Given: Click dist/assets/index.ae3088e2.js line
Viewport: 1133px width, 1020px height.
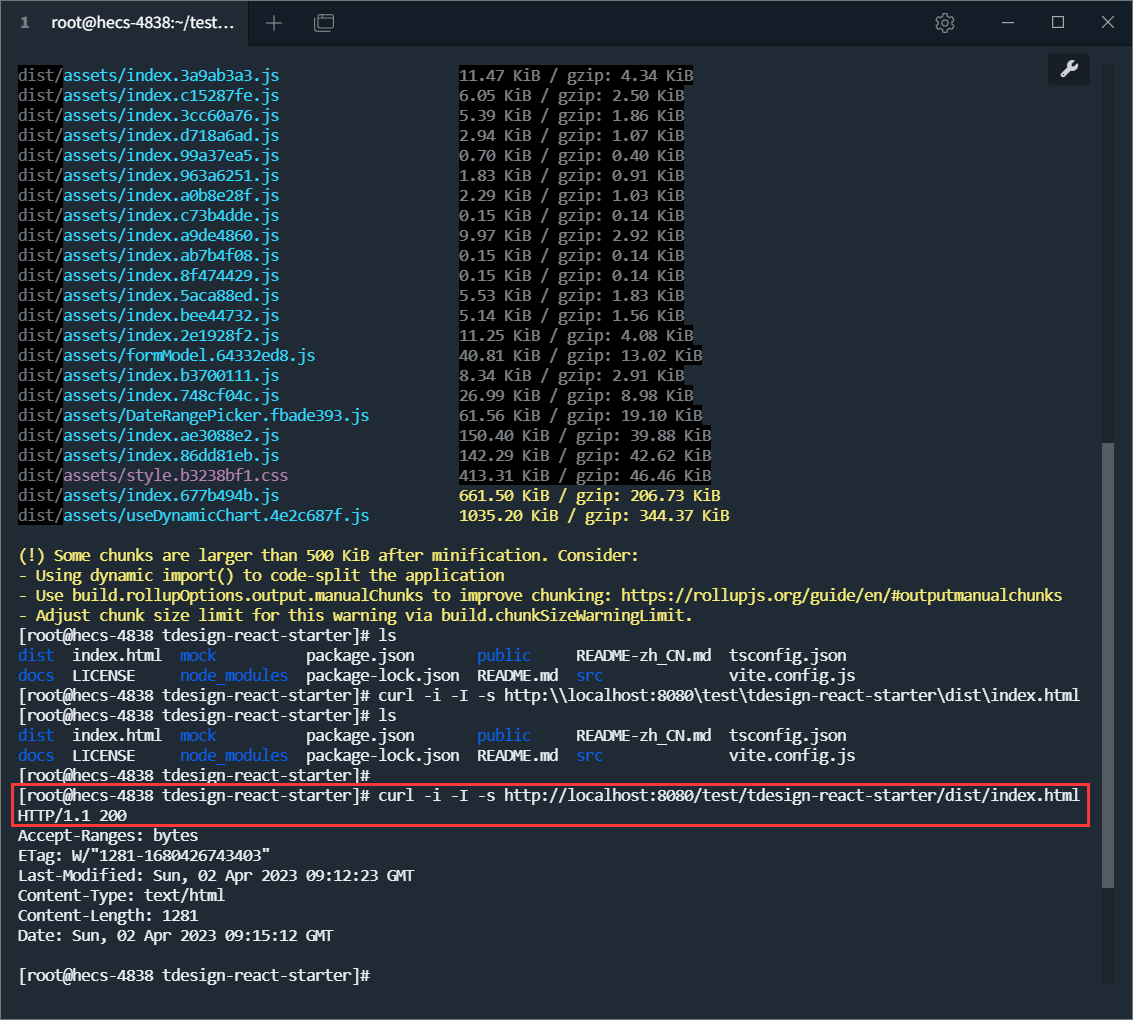Looking at the screenshot, I should coord(148,436).
